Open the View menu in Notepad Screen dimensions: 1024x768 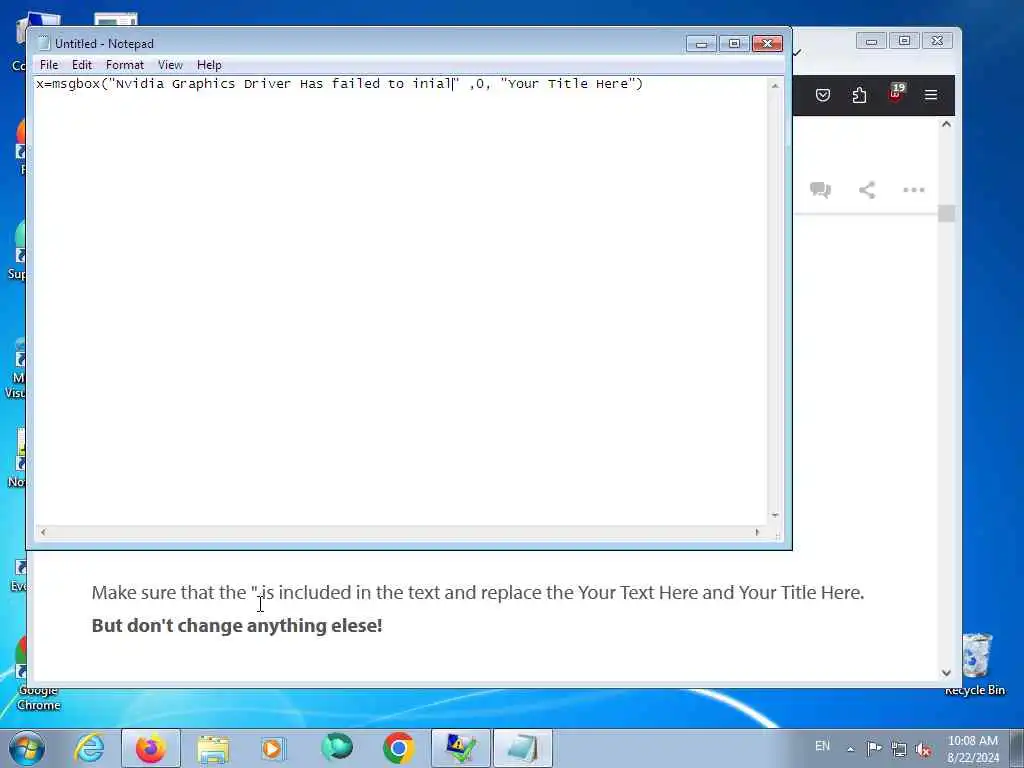[170, 65]
